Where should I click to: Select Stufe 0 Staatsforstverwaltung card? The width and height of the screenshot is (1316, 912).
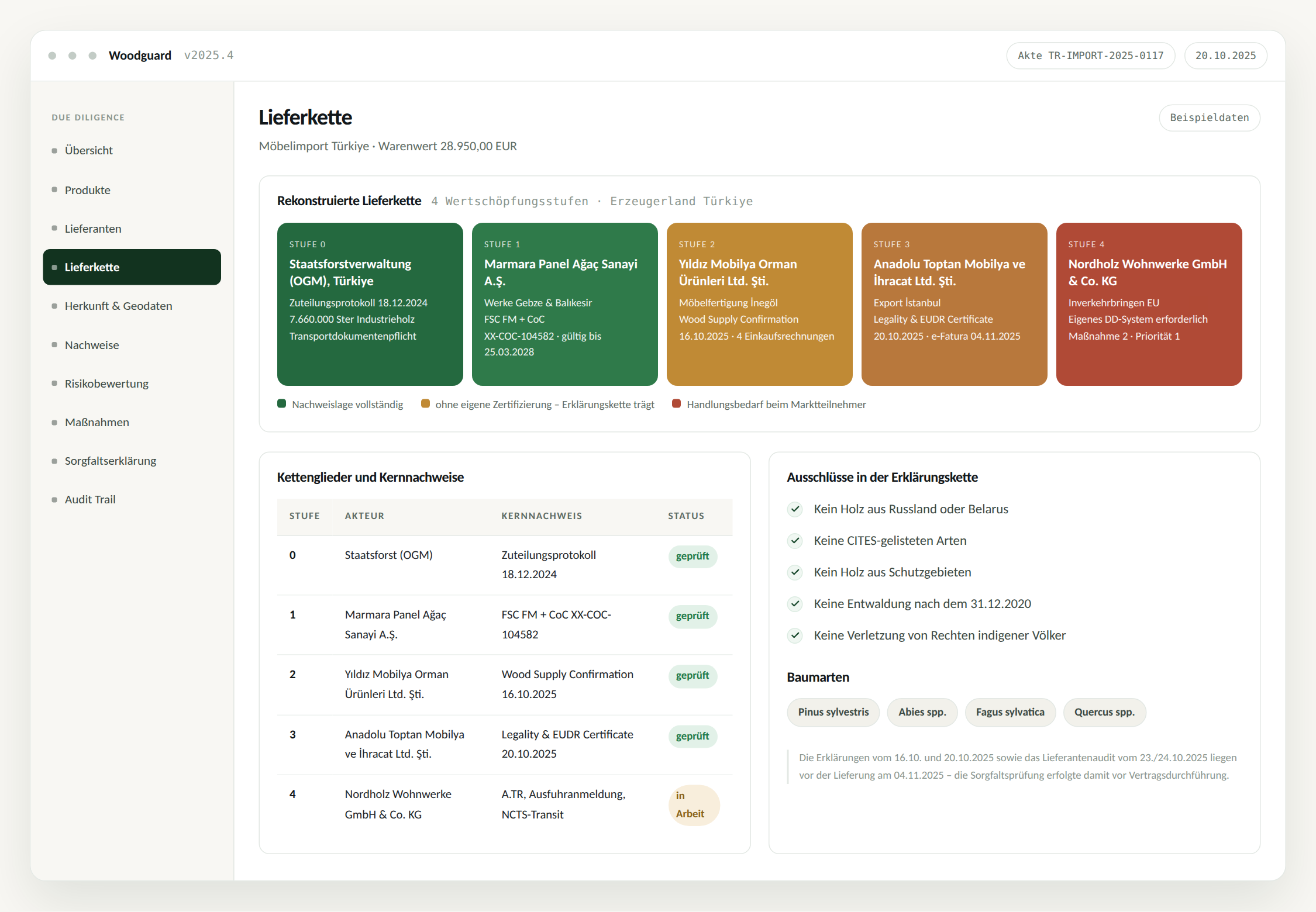pos(370,304)
